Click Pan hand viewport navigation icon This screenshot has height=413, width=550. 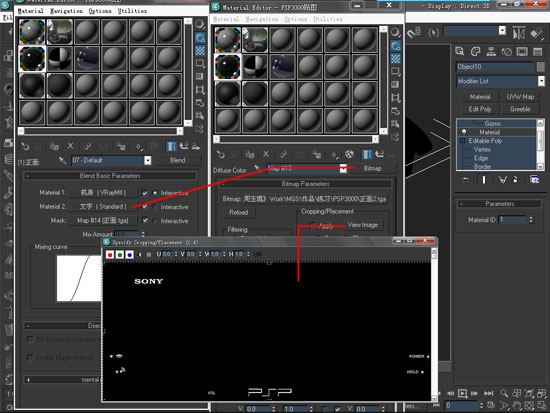(x=516, y=406)
